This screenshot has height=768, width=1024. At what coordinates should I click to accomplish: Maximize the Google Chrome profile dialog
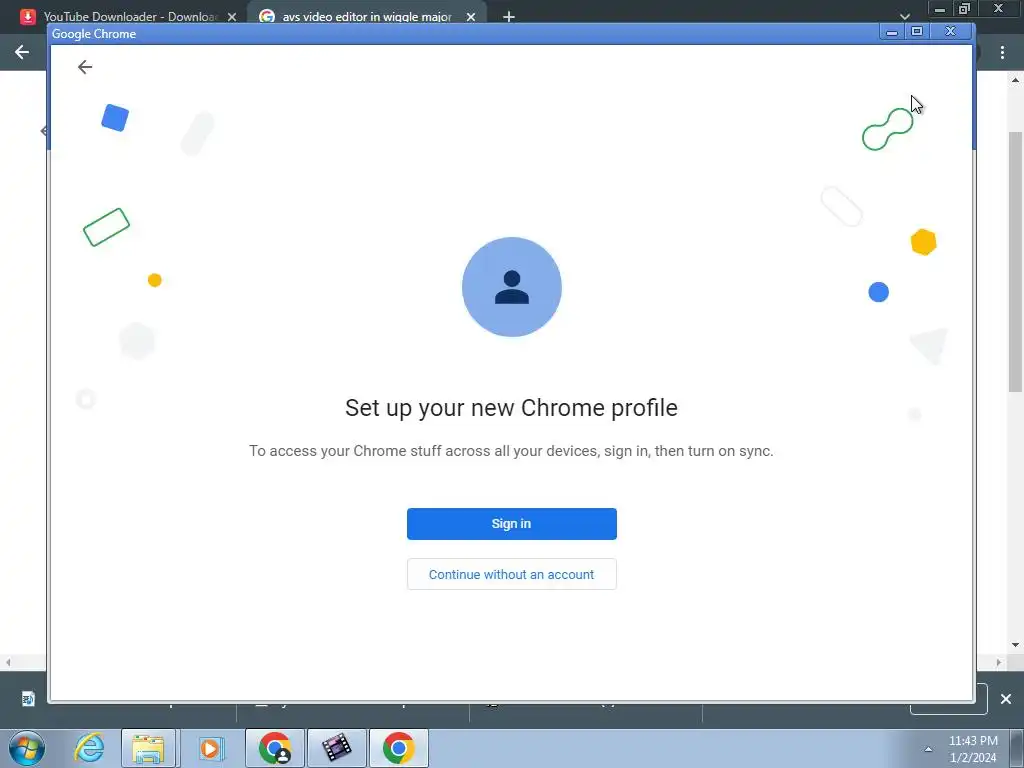[x=917, y=31]
